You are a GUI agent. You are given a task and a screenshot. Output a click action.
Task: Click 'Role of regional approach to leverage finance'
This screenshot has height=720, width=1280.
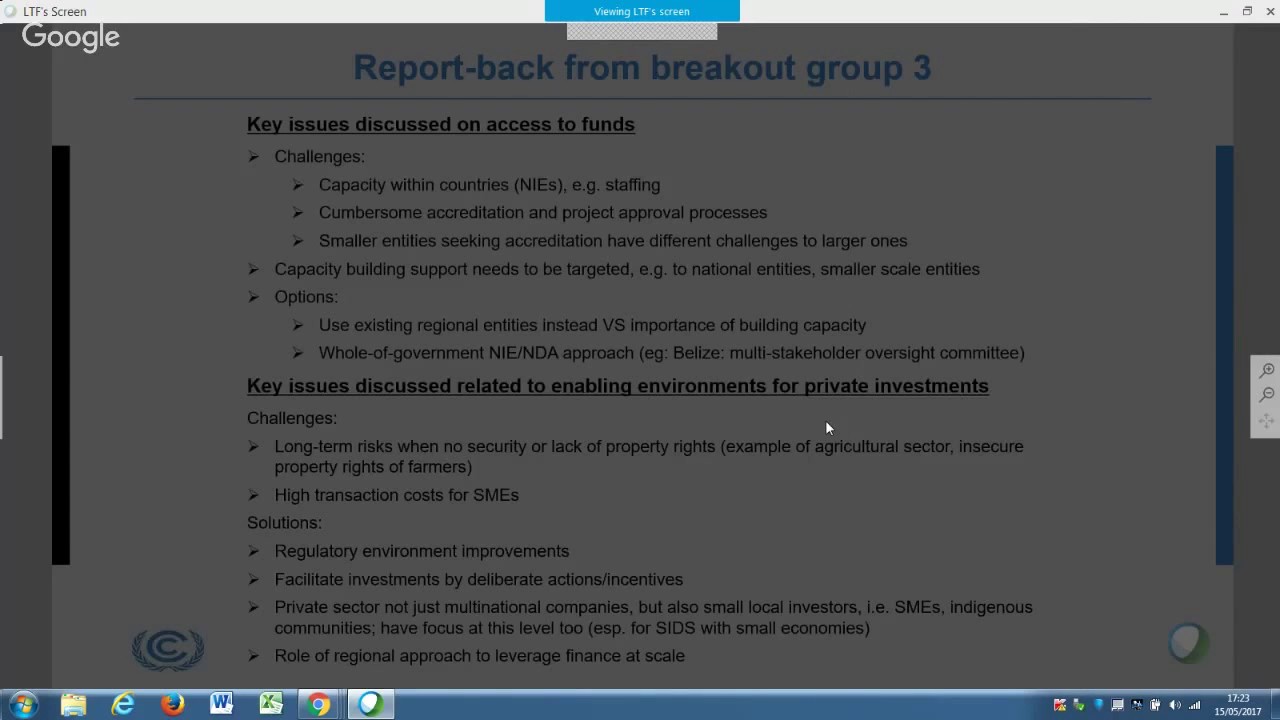point(480,656)
